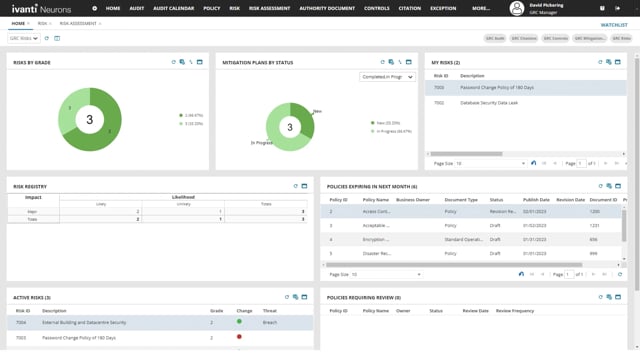Click the user profile avatar icon
The width and height of the screenshot is (640, 360).
click(517, 8)
